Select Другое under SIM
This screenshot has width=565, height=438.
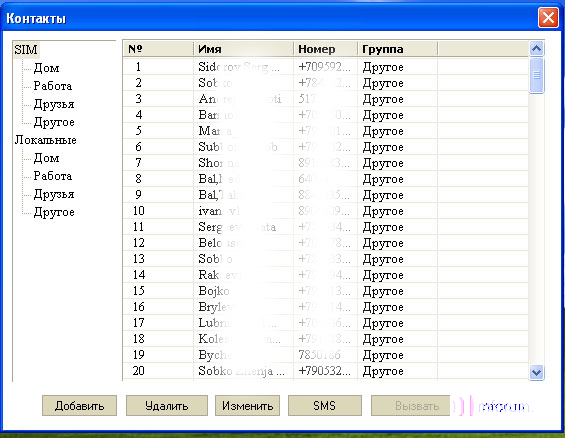[54, 122]
